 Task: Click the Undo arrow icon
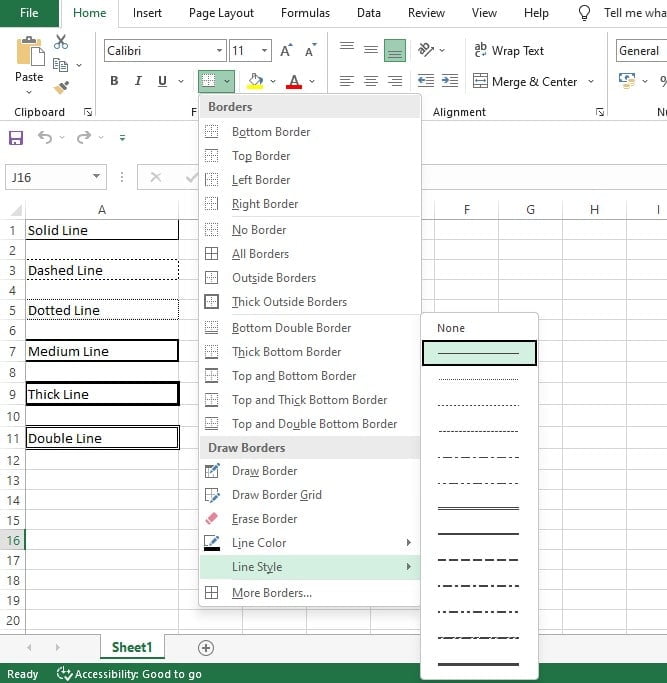[45, 138]
